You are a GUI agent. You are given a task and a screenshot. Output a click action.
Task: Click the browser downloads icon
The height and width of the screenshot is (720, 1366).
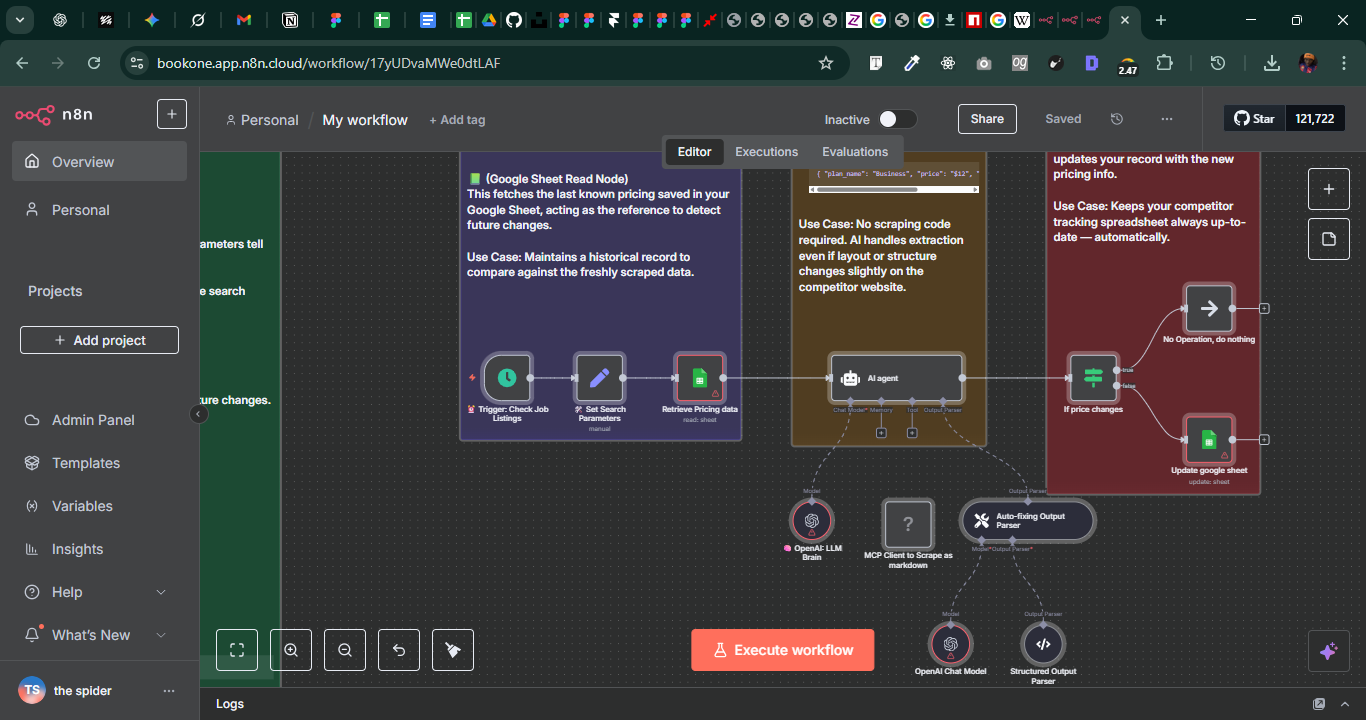(x=1272, y=63)
